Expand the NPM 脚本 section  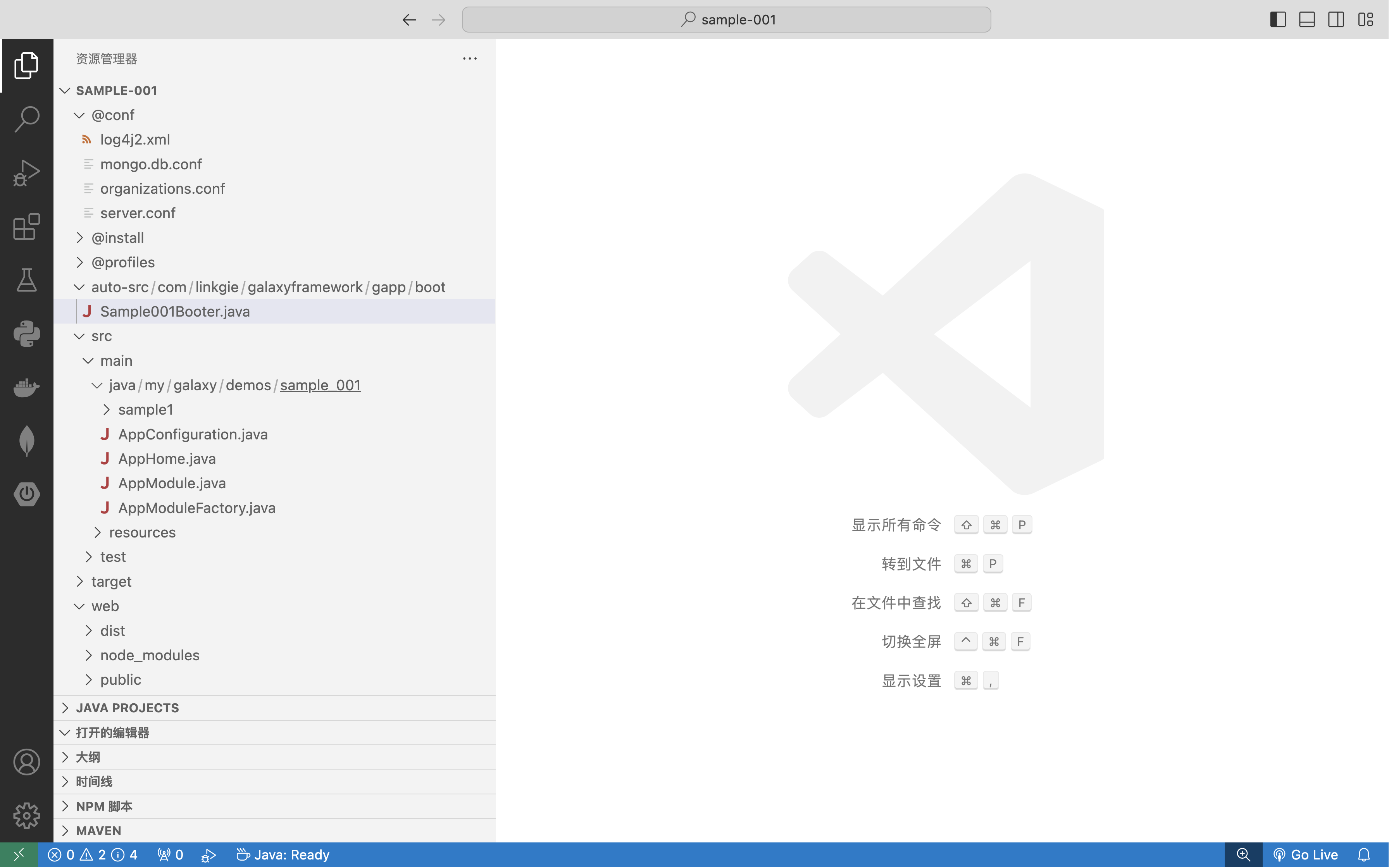274,806
